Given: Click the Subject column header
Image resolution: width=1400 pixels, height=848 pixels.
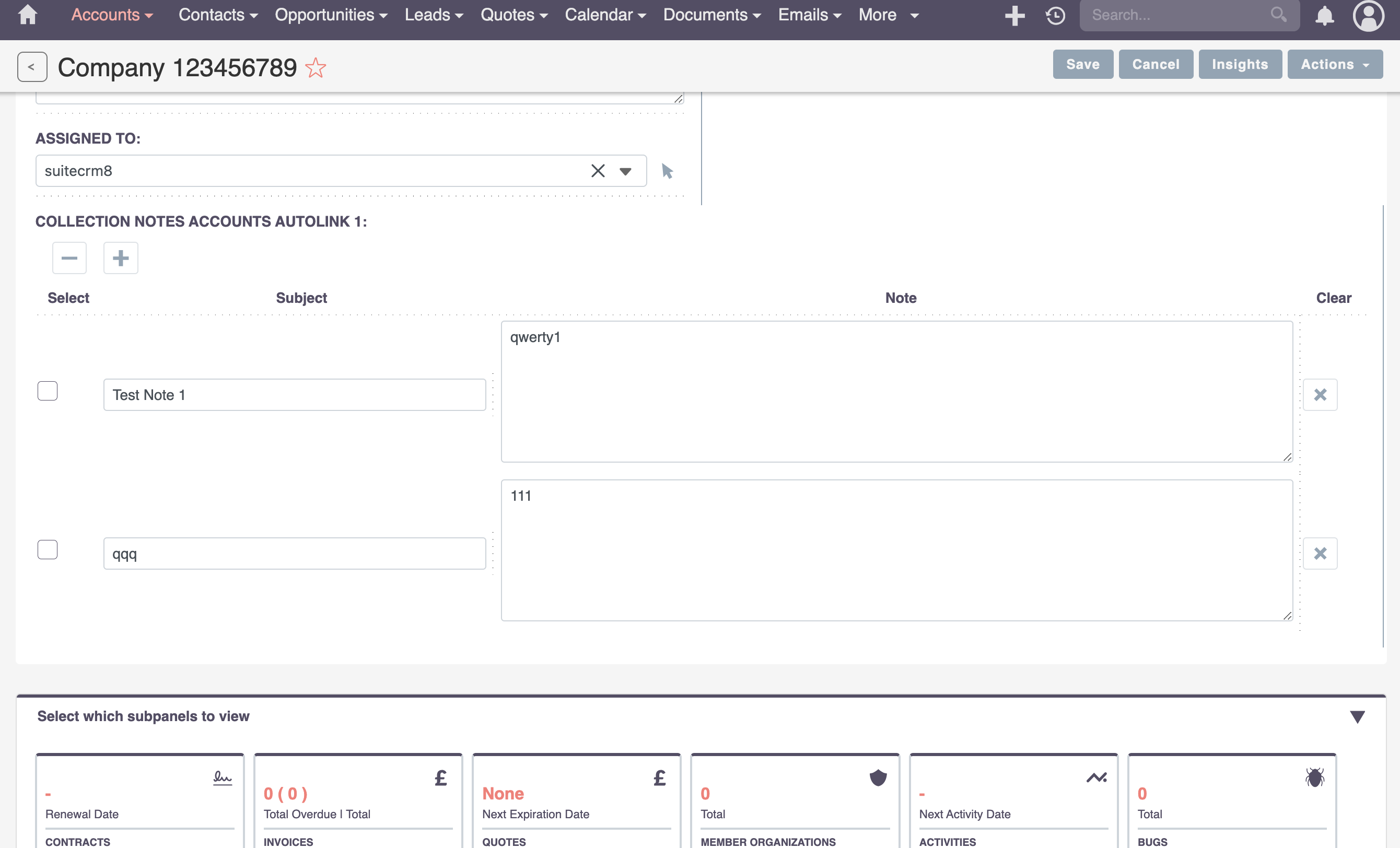Looking at the screenshot, I should click(301, 298).
